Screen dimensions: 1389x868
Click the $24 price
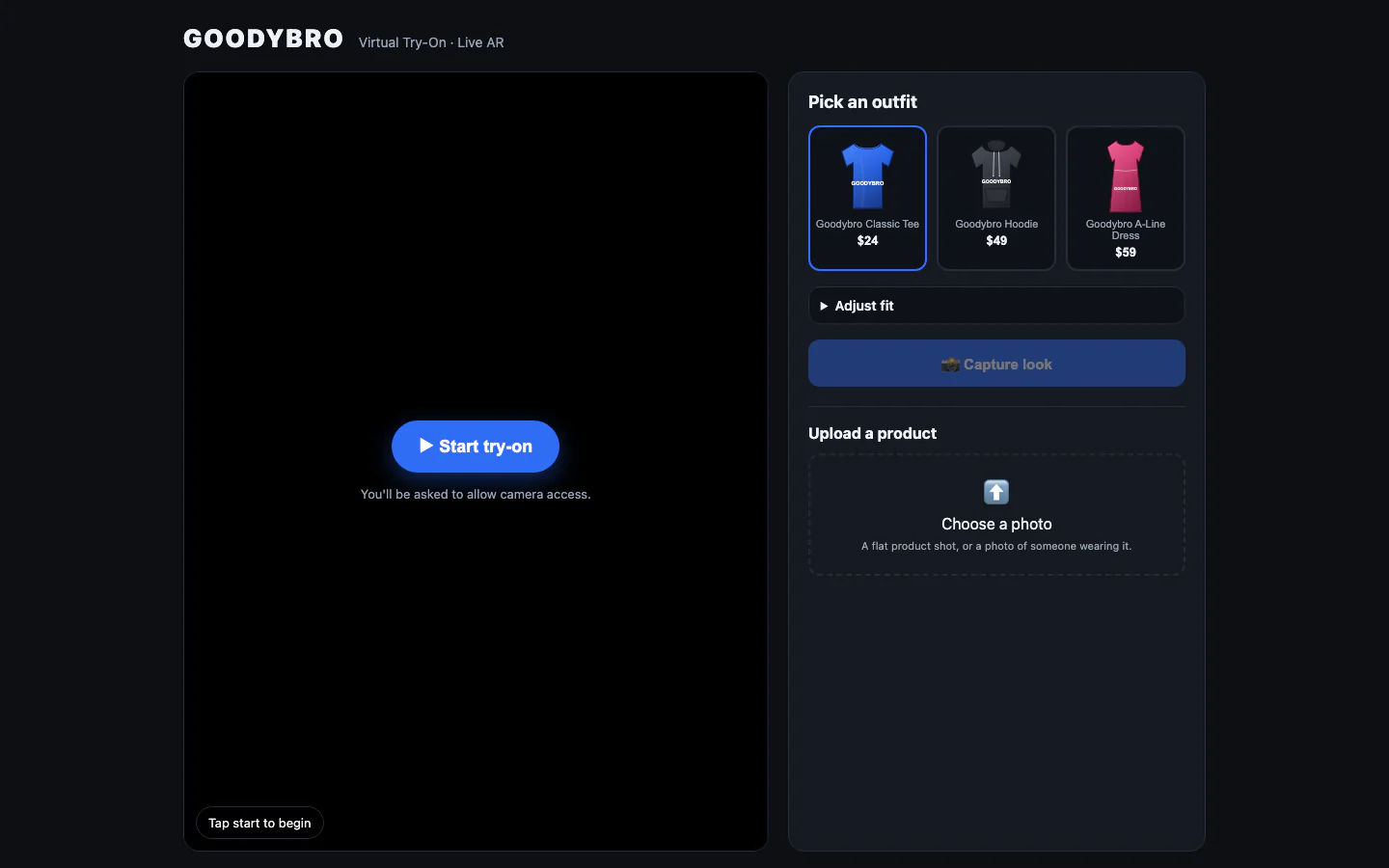867,241
